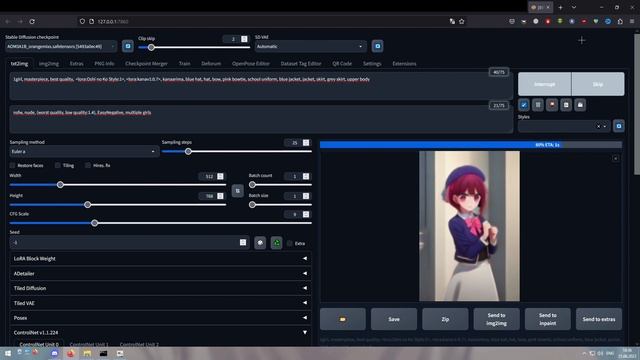
Task: Open the black terminal icon on the taskbar
Action: tap(103, 353)
